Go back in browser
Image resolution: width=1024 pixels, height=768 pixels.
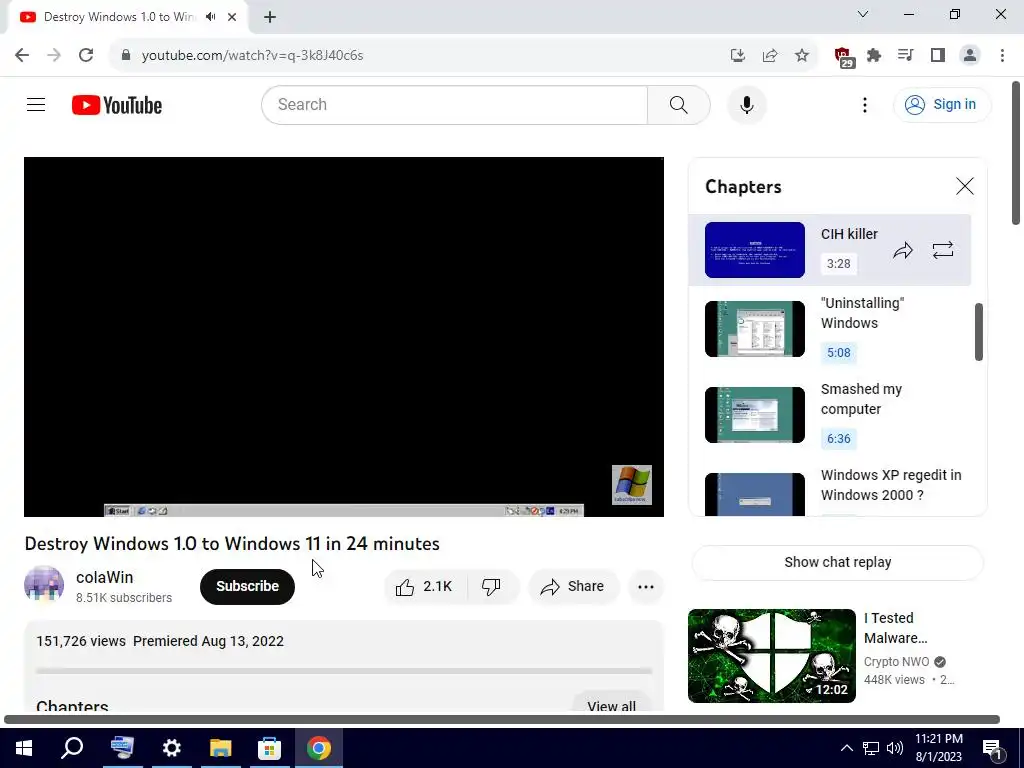(22, 56)
